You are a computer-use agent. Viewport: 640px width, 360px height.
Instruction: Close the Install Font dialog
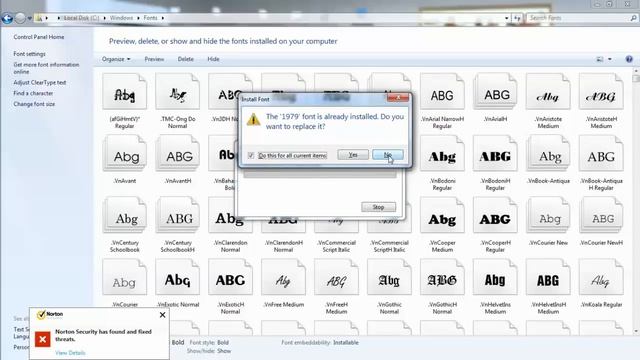[398, 98]
